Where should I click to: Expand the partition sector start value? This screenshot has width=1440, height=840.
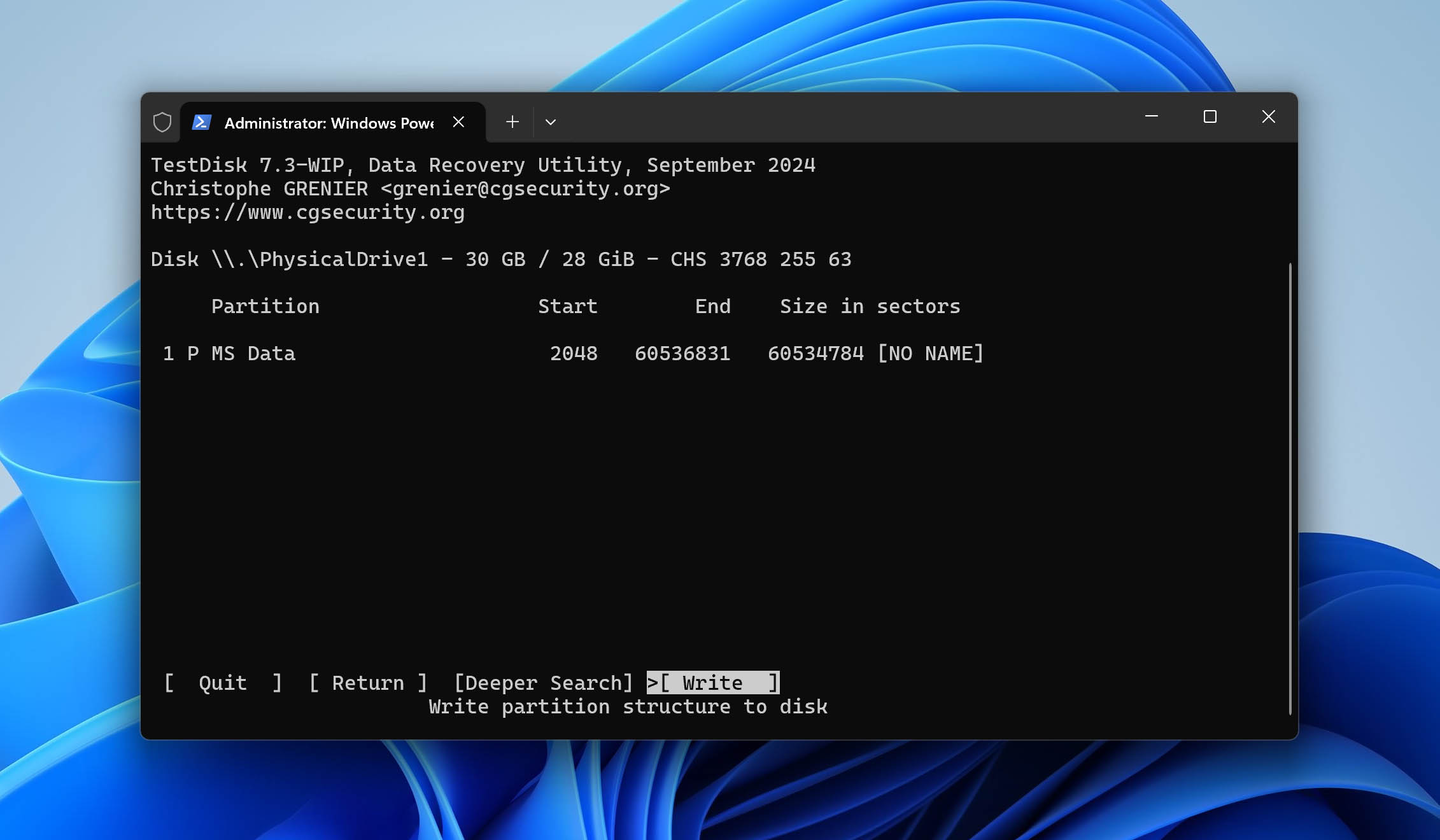point(574,352)
